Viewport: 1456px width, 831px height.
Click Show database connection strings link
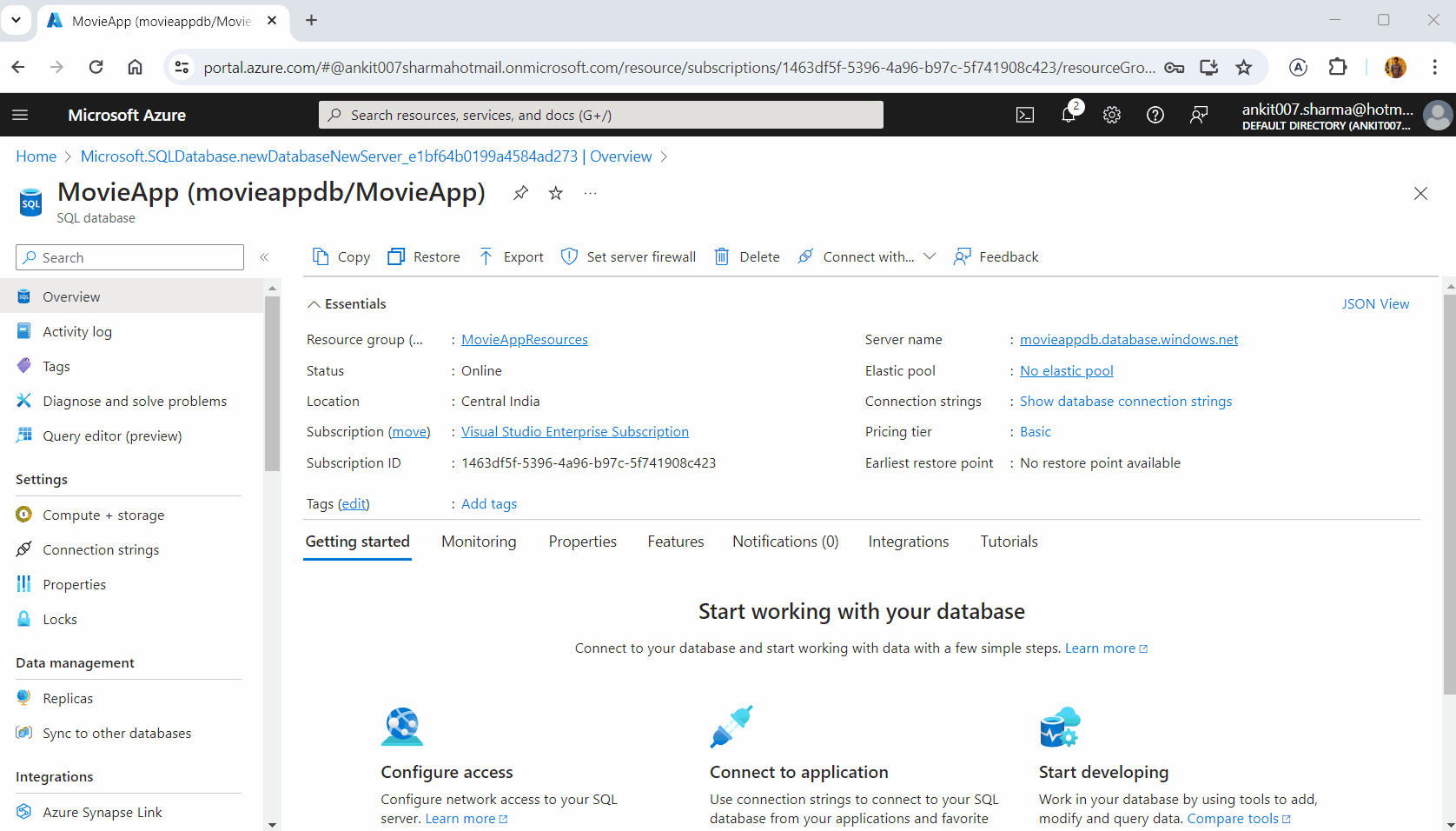pos(1125,402)
